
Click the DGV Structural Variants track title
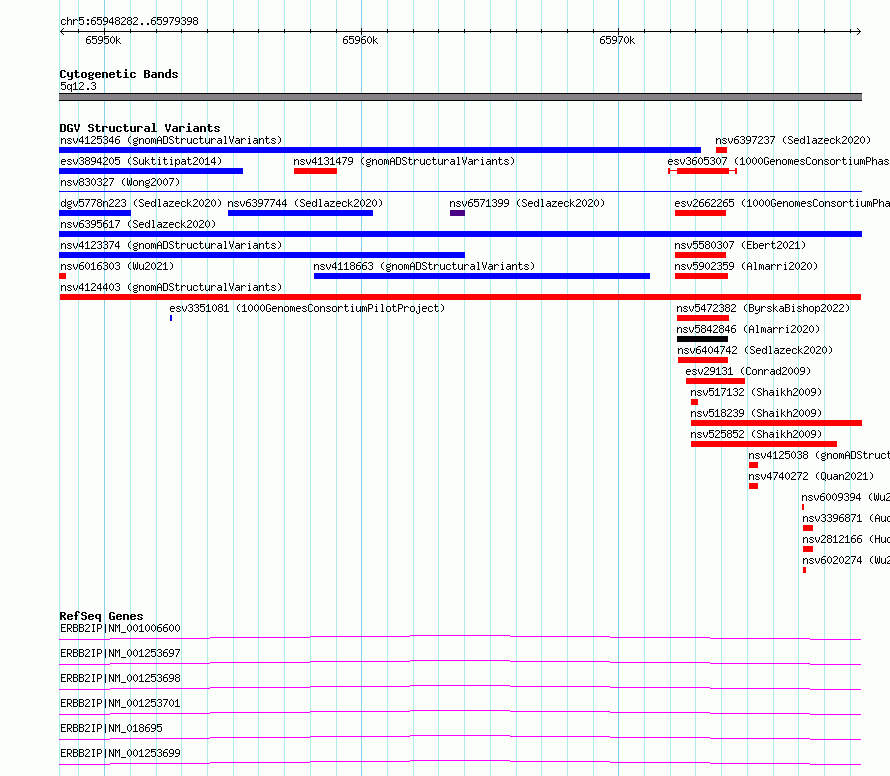pyautogui.click(x=140, y=128)
